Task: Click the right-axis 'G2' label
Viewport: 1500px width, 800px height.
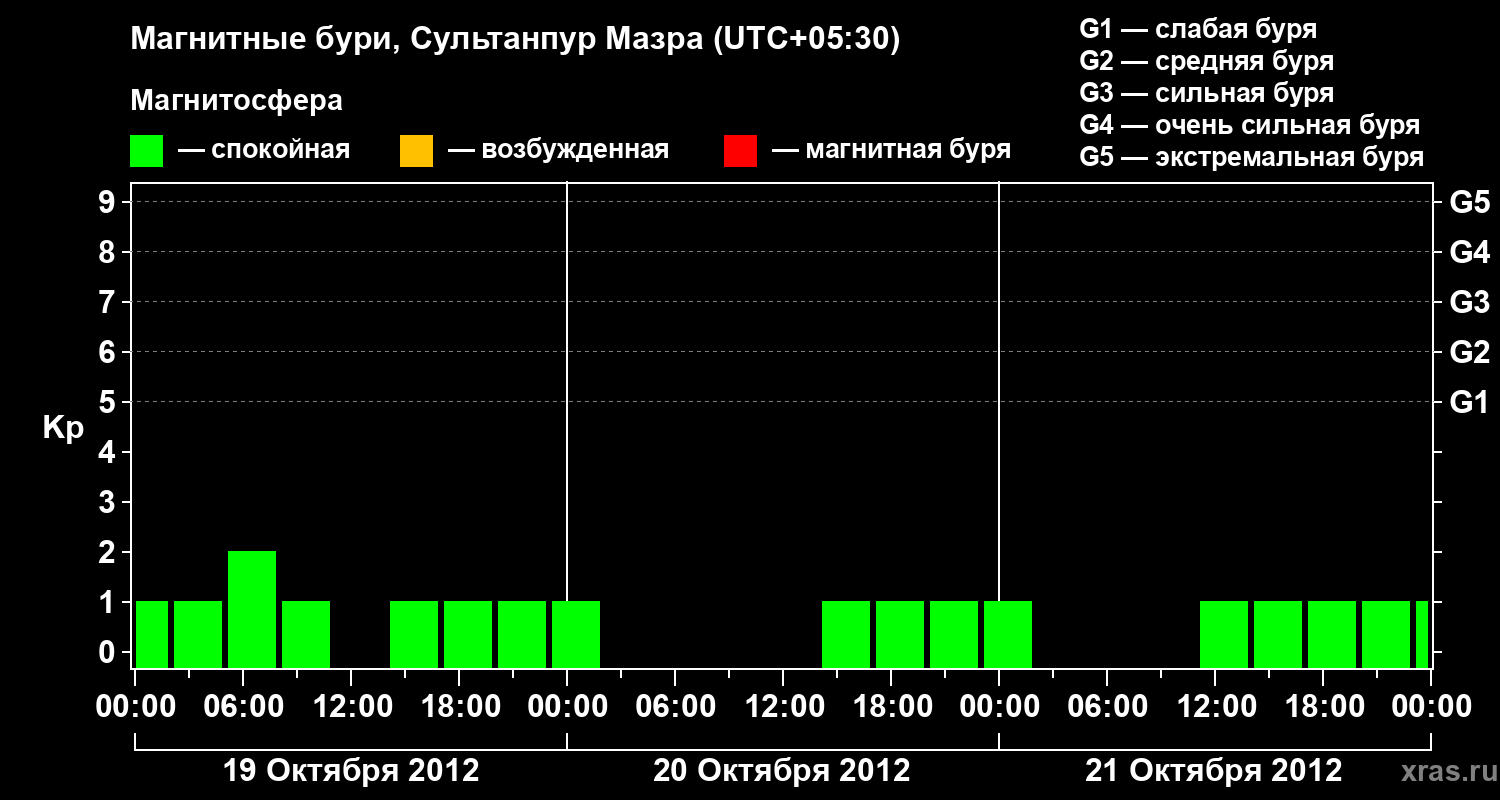Action: pos(1469,353)
